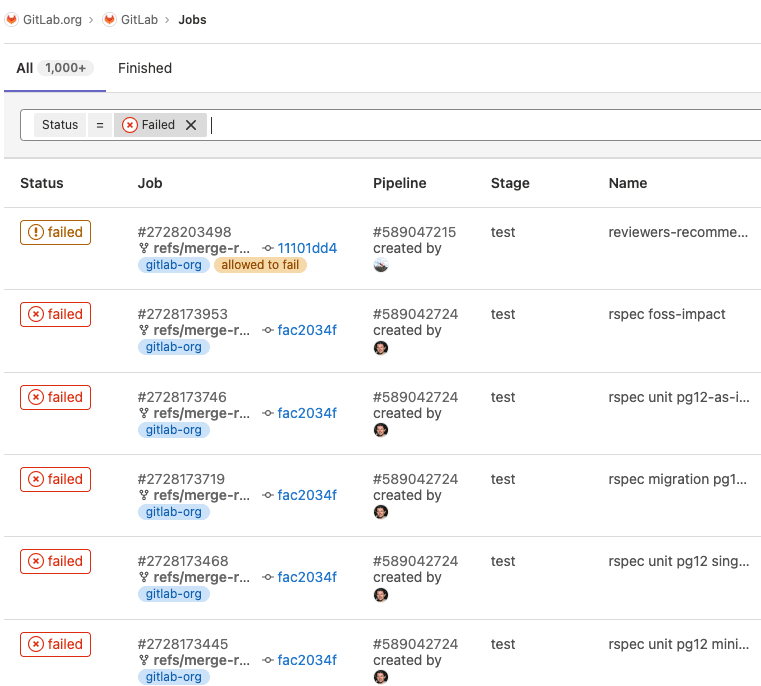The image size is (761, 686).
Task: Click the failed status icon for job #2728173719
Action: click(35, 479)
